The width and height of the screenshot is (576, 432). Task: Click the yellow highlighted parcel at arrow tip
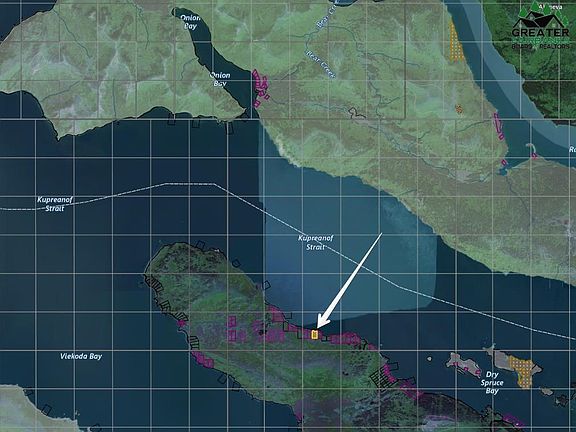[x=314, y=334]
